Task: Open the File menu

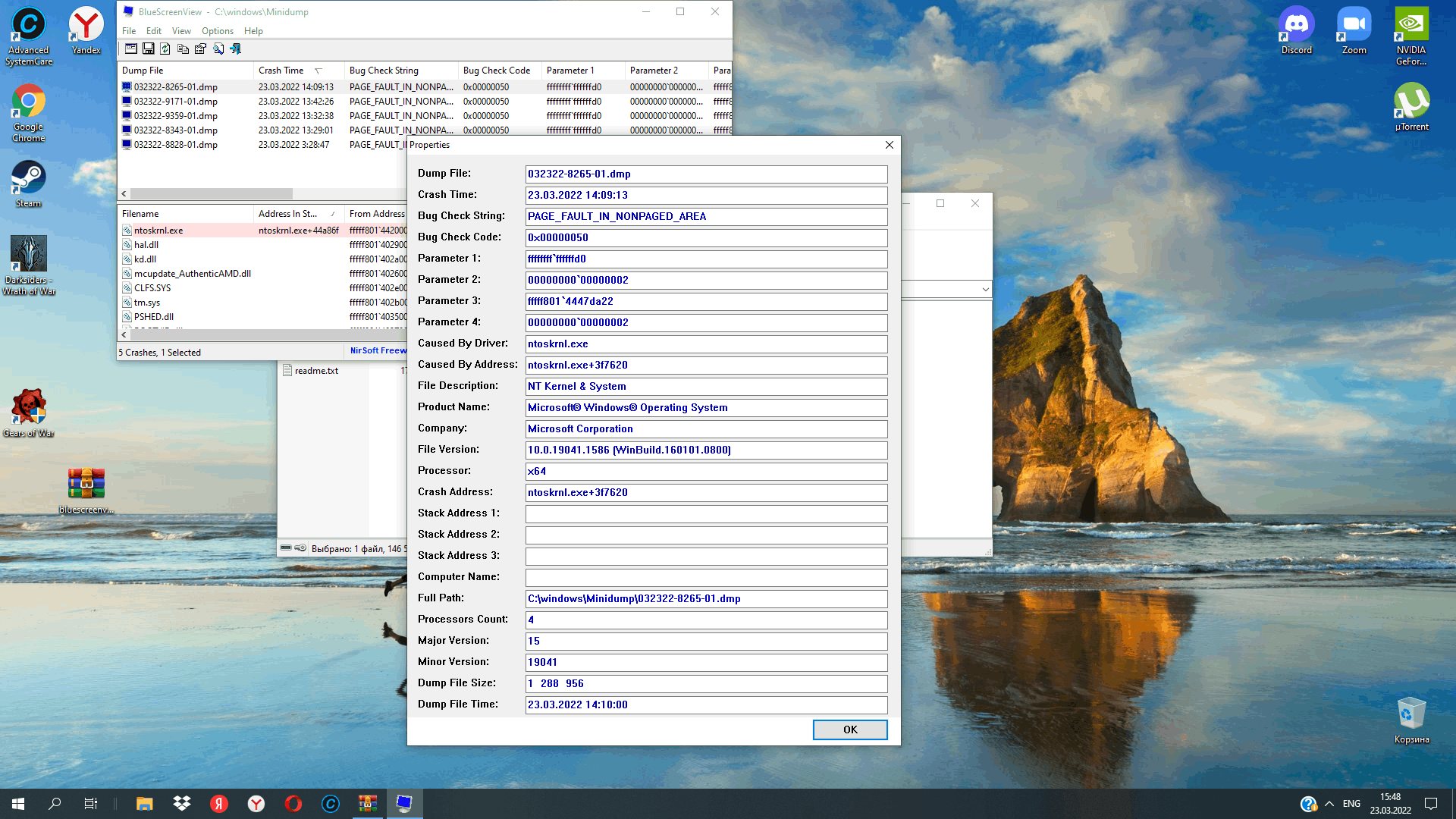Action: coord(129,31)
